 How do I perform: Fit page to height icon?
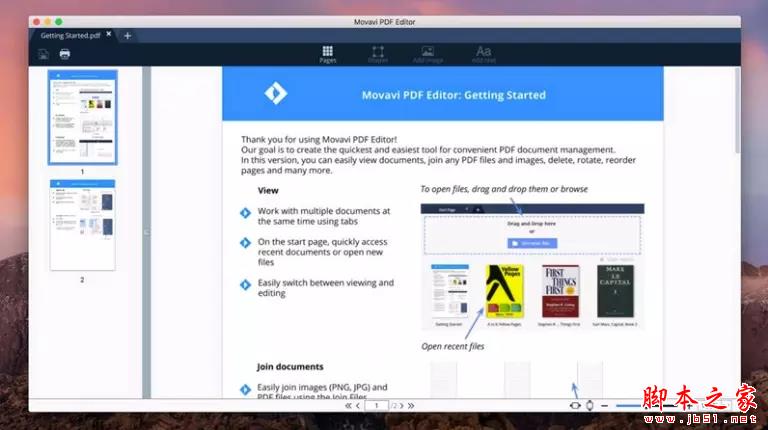pos(590,406)
